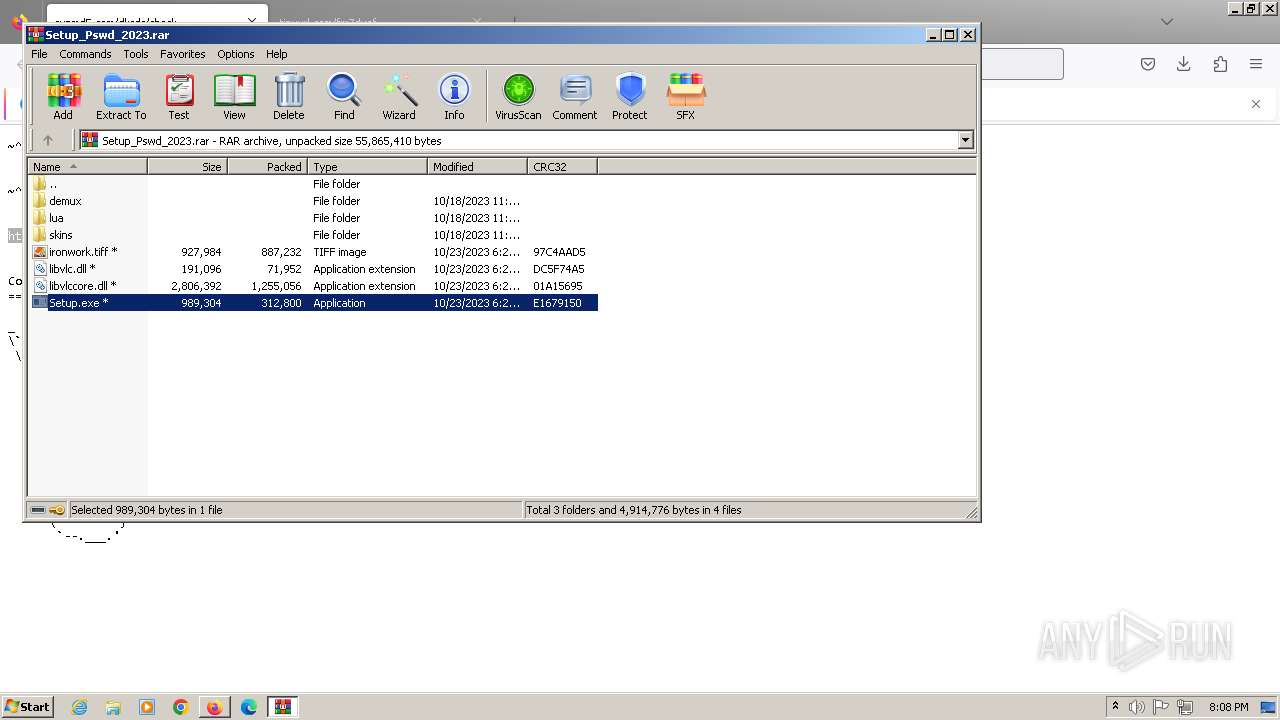Sort by Packed column header

(268, 167)
